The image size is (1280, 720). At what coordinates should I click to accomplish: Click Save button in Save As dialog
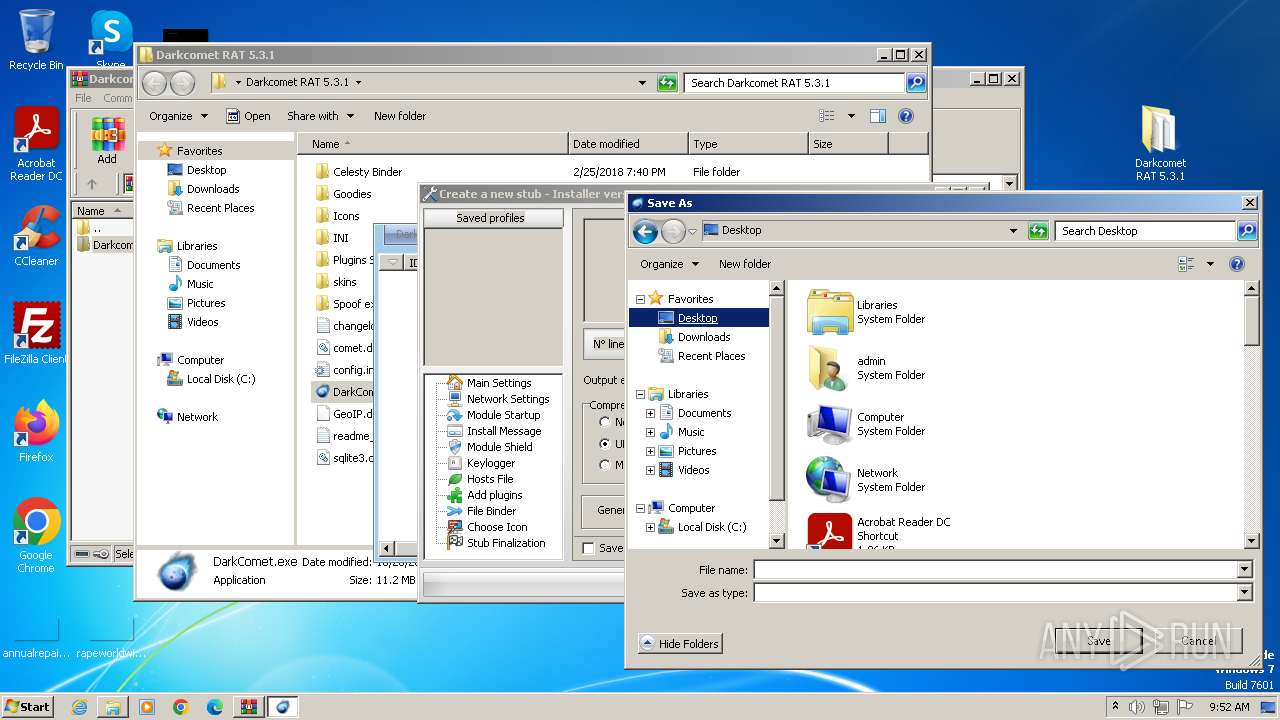coord(1099,641)
